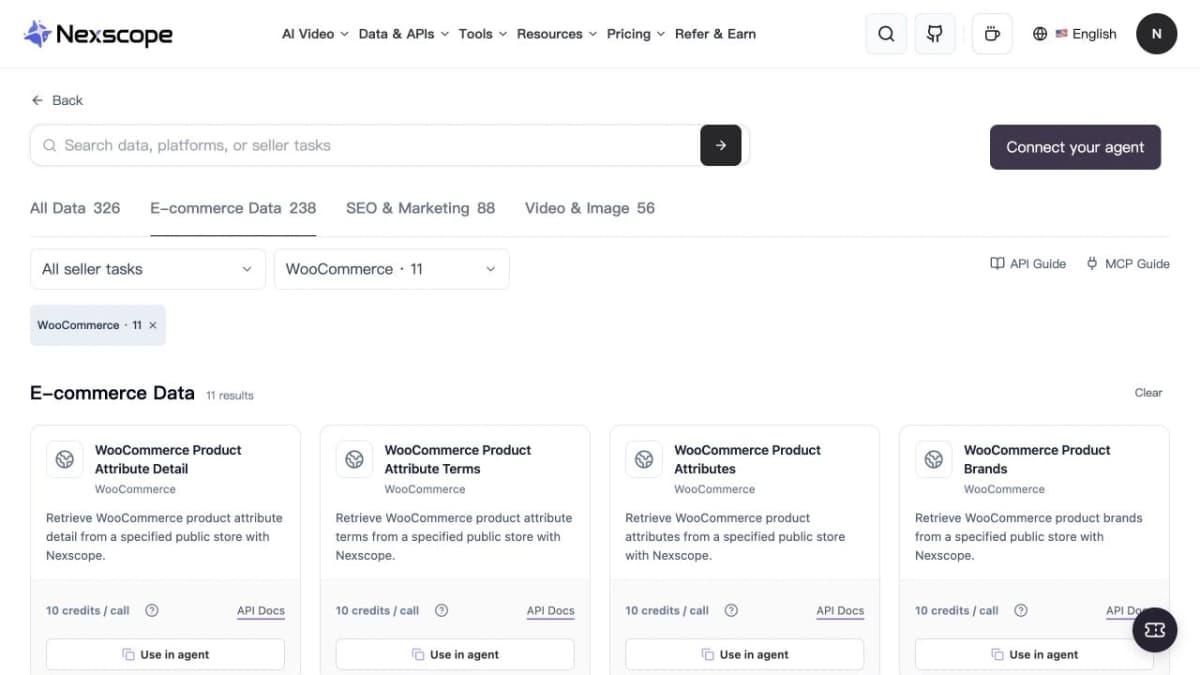The height and width of the screenshot is (675, 1200).
Task: Click the Product Brands card icon
Action: coord(934,460)
